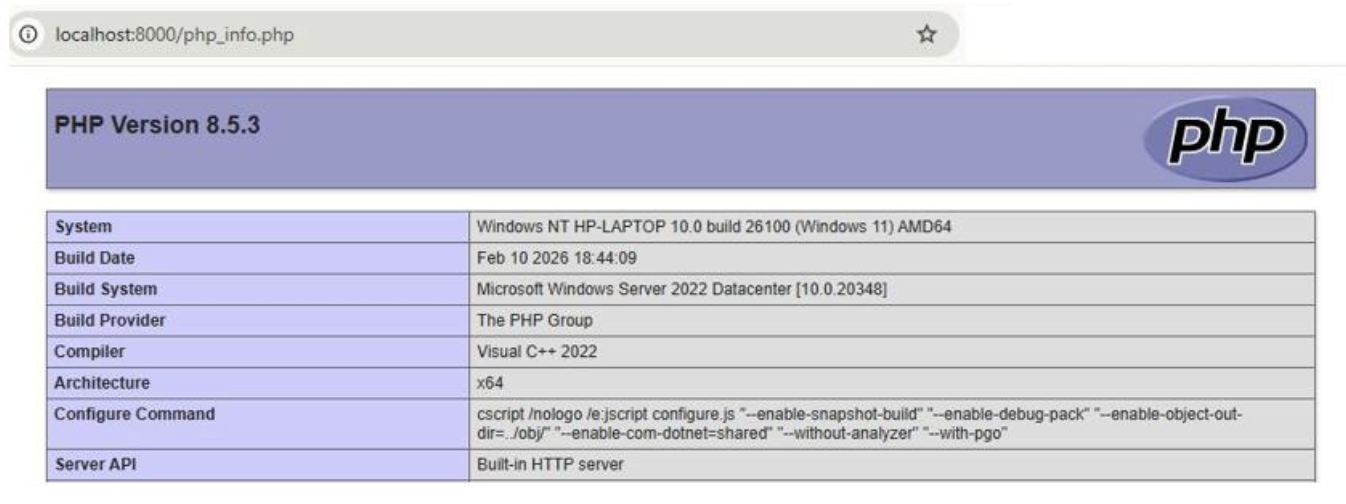Screen dimensions: 1346x504
Task: Click the Build Date row label
Action: [95, 258]
